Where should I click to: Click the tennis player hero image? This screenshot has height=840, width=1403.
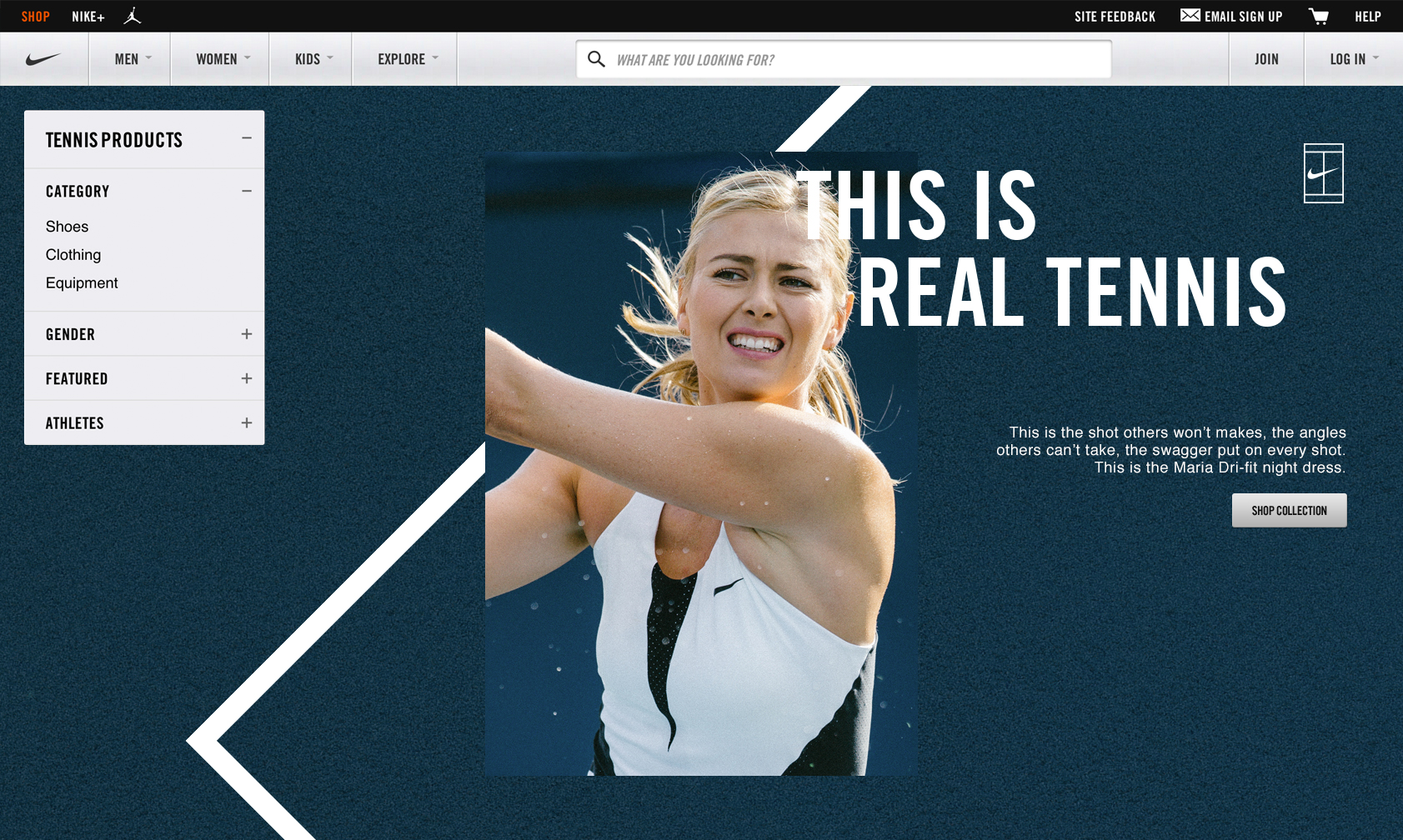tap(700, 463)
